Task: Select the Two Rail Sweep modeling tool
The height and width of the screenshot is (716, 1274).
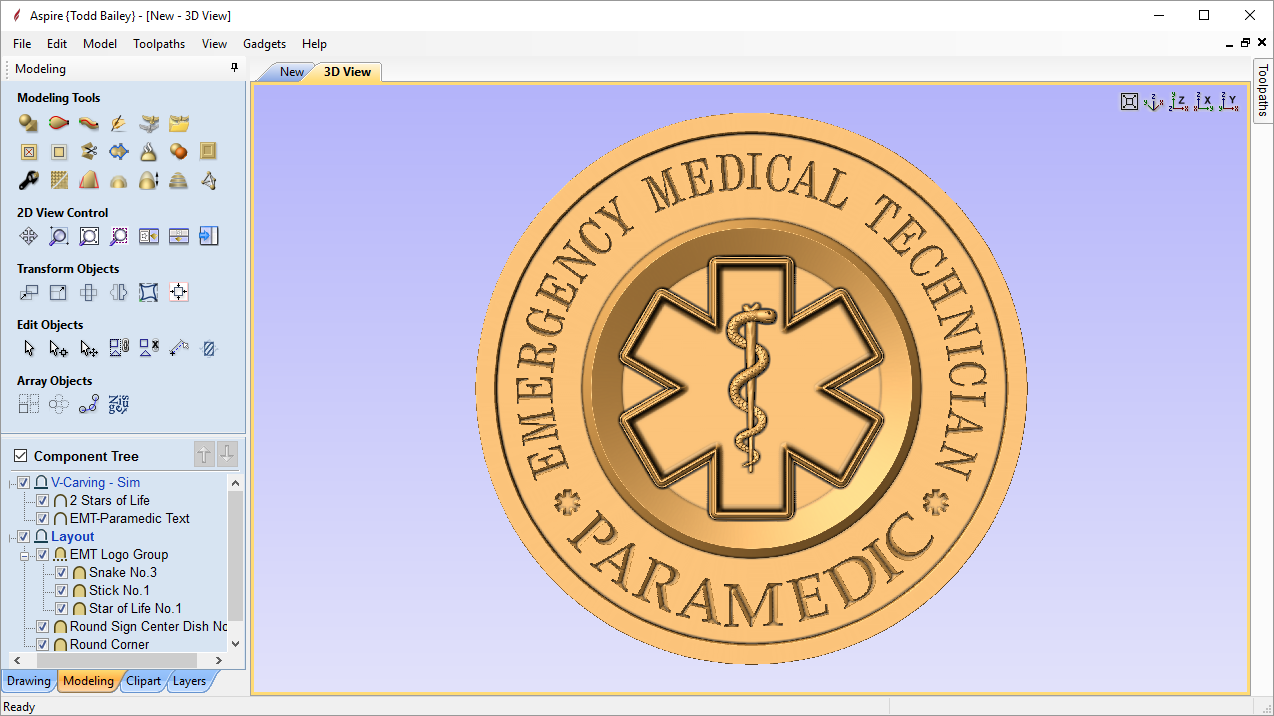Action: [59, 123]
